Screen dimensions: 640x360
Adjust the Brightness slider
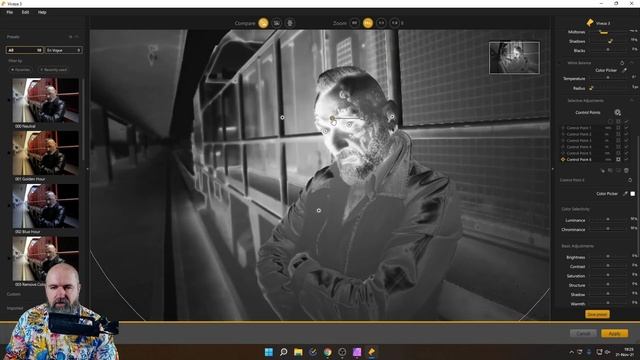(608, 257)
